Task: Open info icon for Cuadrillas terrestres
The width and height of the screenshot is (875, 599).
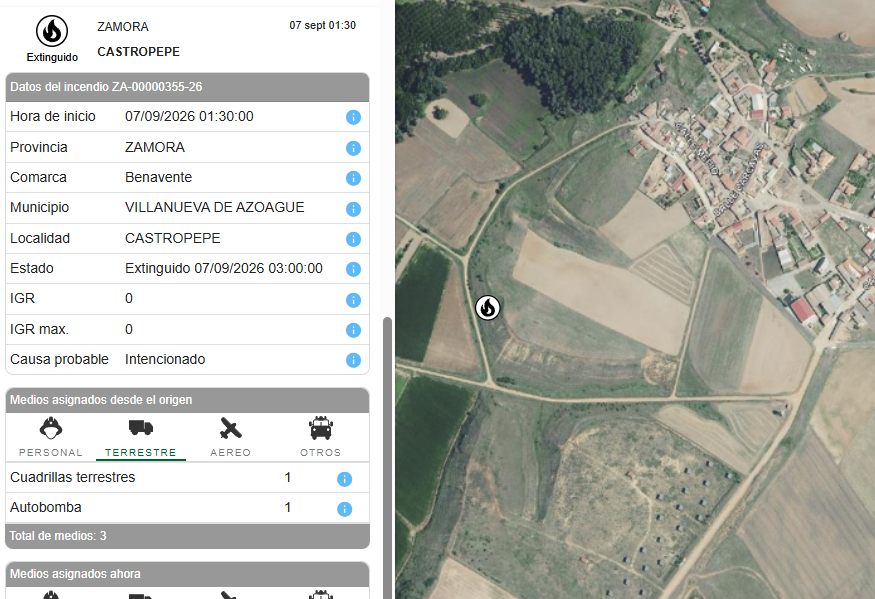Action: [344, 479]
